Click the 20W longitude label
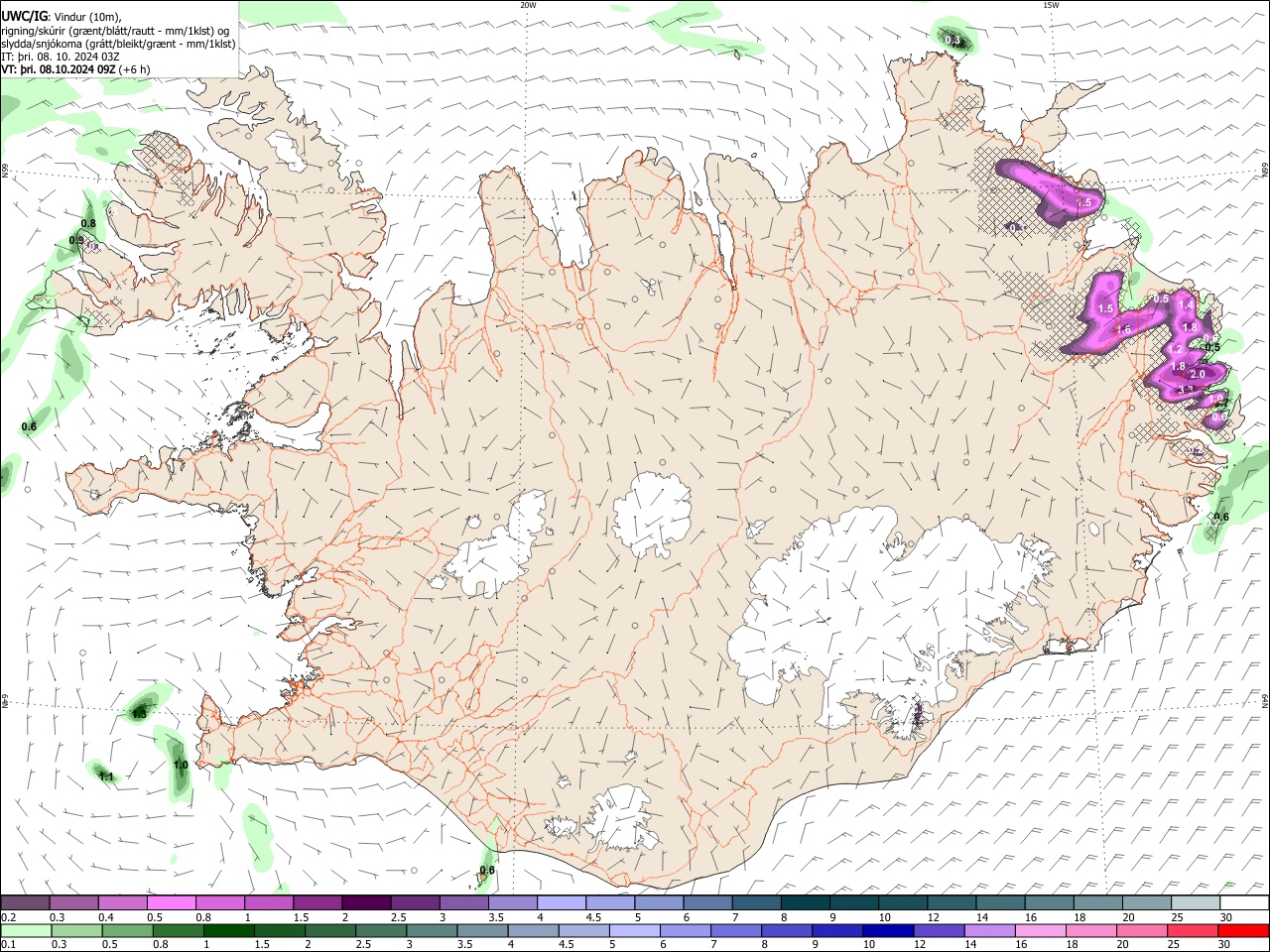Viewport: 1270px width, 952px height. point(528,5)
